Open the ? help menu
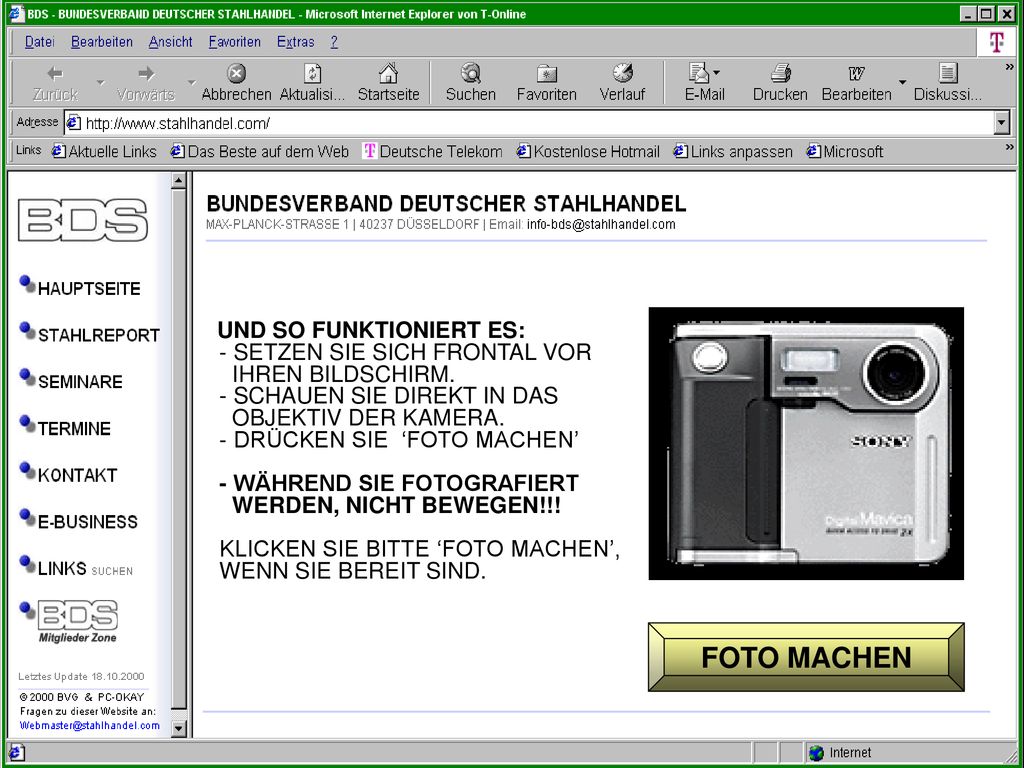Image resolution: width=1024 pixels, height=768 pixels. pos(334,42)
